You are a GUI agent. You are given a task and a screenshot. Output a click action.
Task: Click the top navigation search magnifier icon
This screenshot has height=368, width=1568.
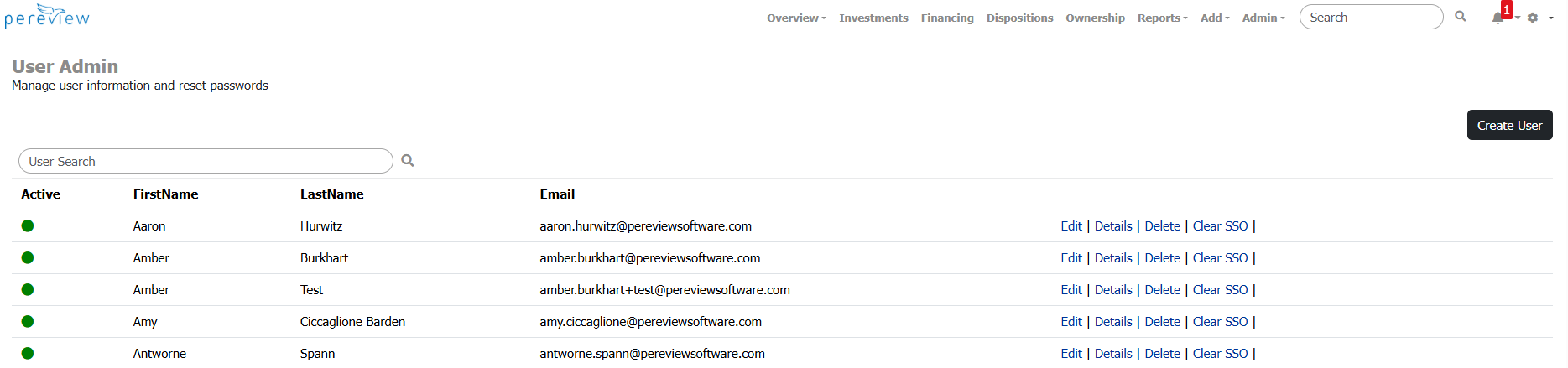pyautogui.click(x=1461, y=17)
